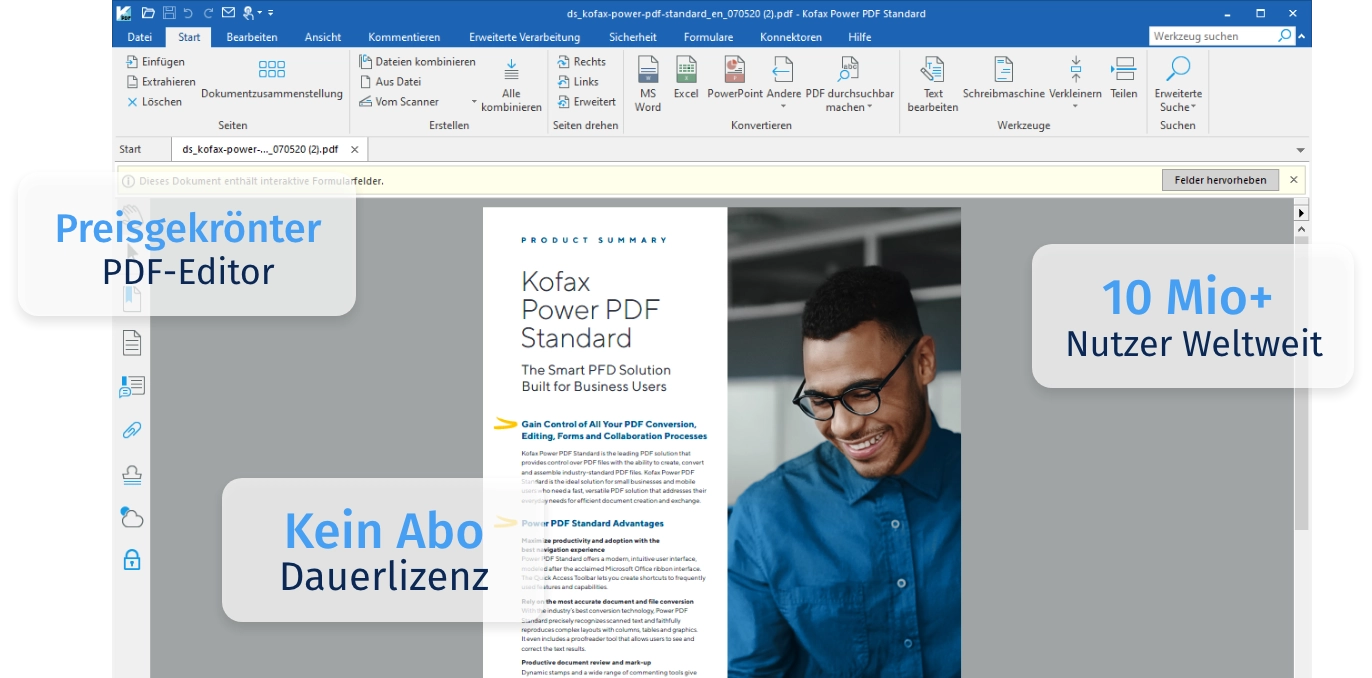The width and height of the screenshot is (1372, 678).
Task: Switch to the Formulare ribbon tab
Action: [x=708, y=37]
